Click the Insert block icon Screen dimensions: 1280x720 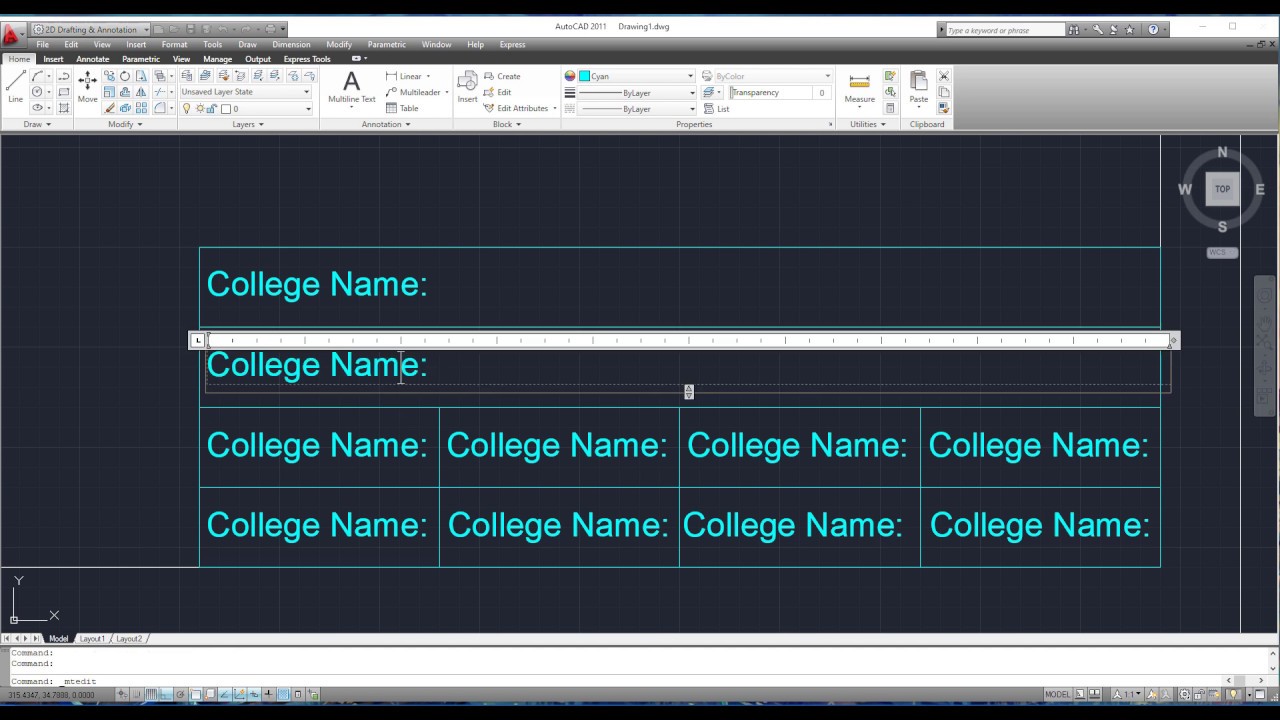click(x=467, y=88)
